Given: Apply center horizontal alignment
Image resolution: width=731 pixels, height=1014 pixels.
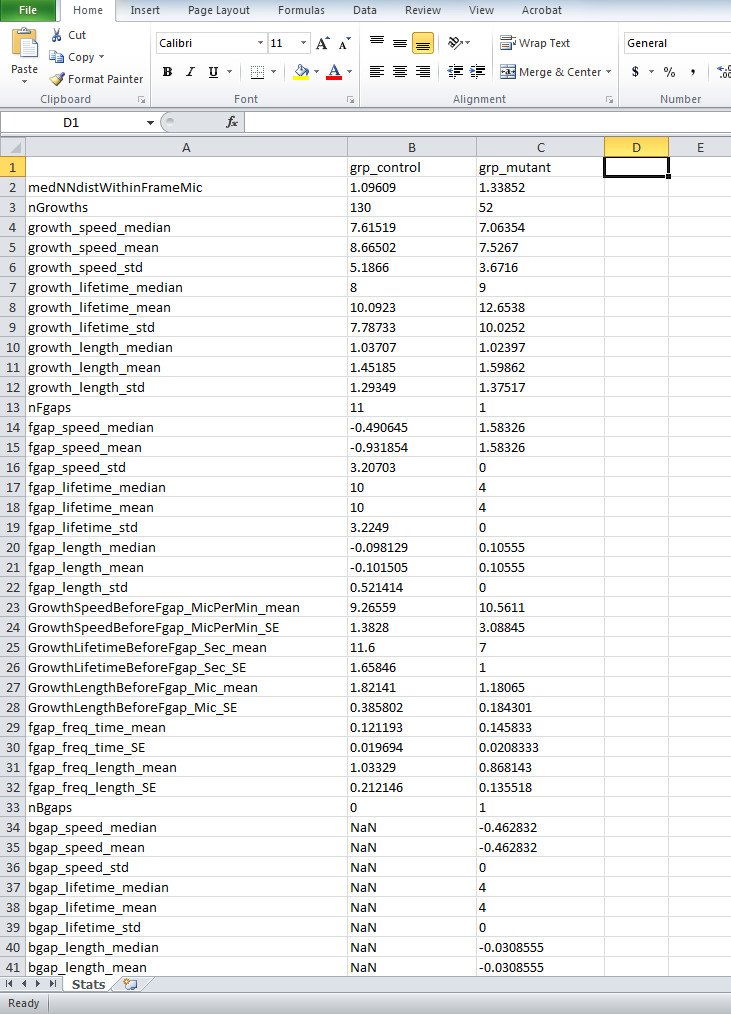Looking at the screenshot, I should tap(399, 72).
